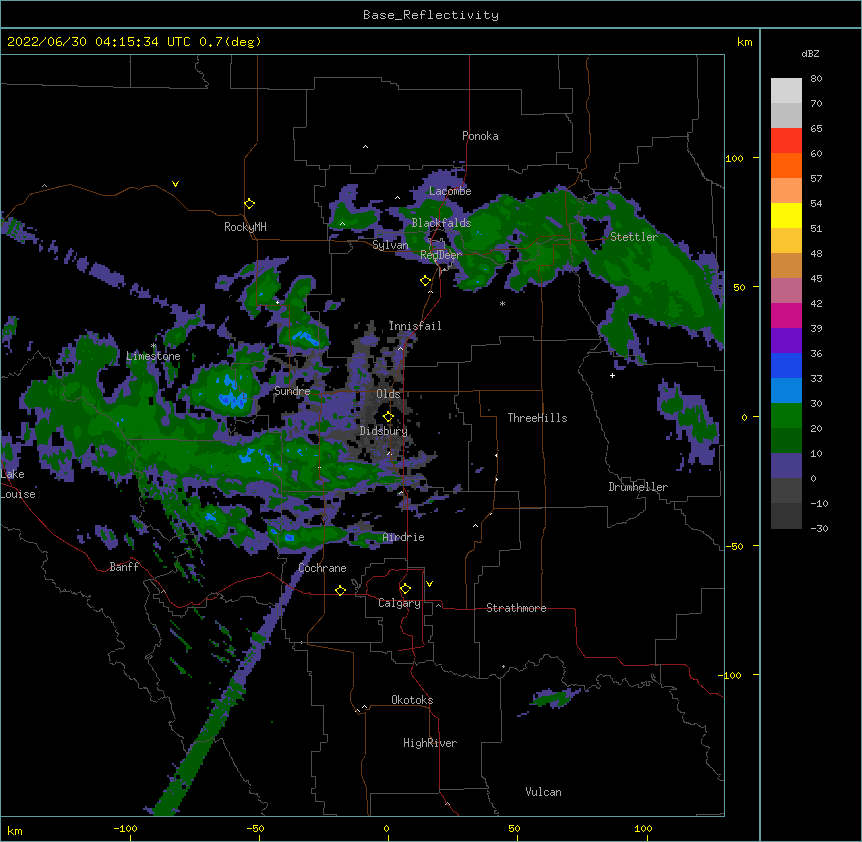
Task: Click the yellow diamond between Olds and Didsbury
Action: pyautogui.click(x=388, y=416)
